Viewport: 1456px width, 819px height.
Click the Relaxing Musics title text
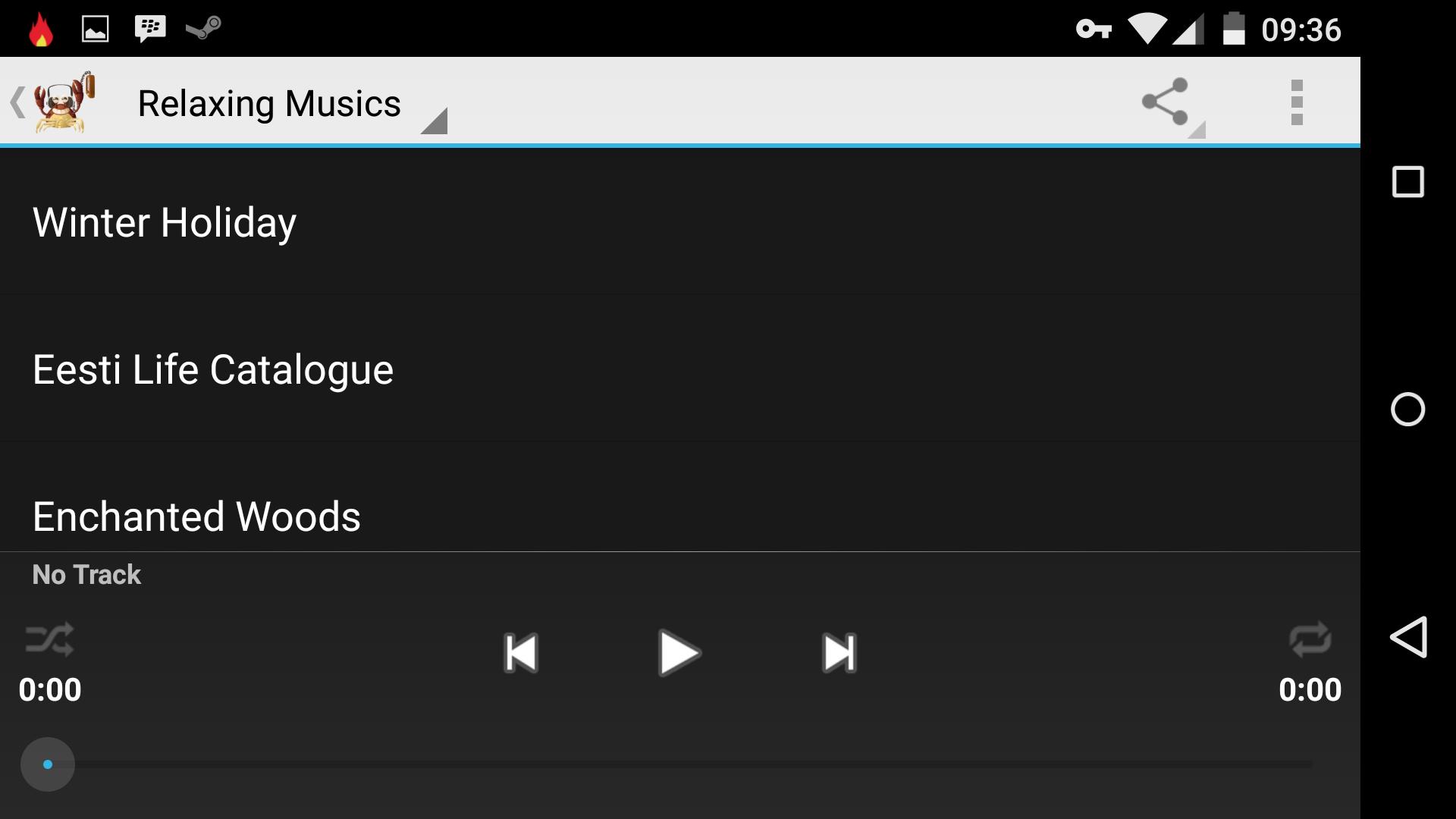coord(269,104)
